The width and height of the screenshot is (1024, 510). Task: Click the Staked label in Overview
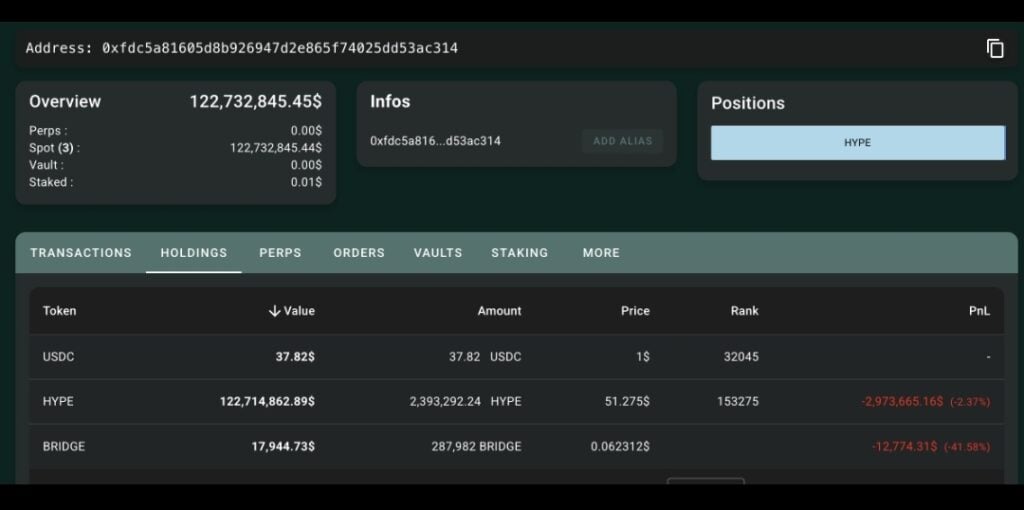(51, 182)
